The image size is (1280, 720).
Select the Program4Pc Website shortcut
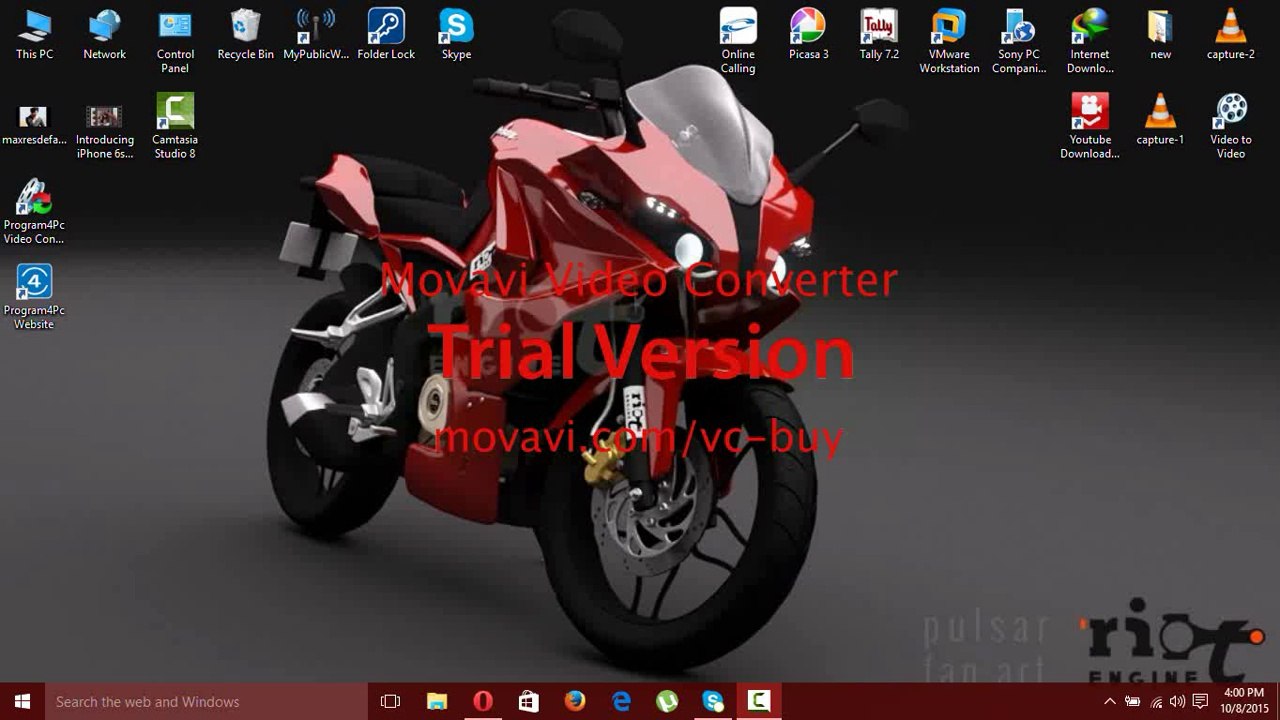pos(34,297)
